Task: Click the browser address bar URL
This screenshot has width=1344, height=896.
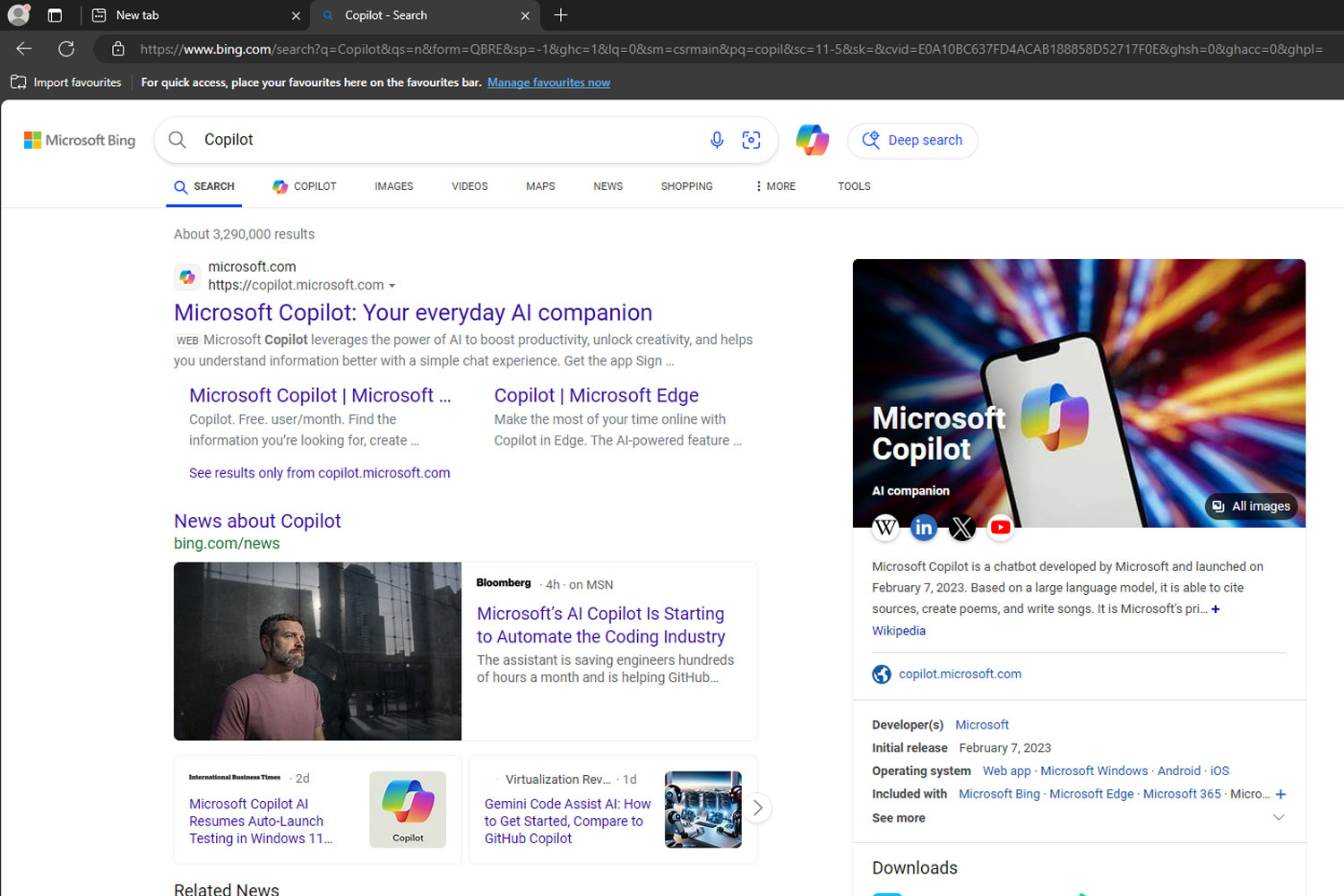Action: coord(730,49)
